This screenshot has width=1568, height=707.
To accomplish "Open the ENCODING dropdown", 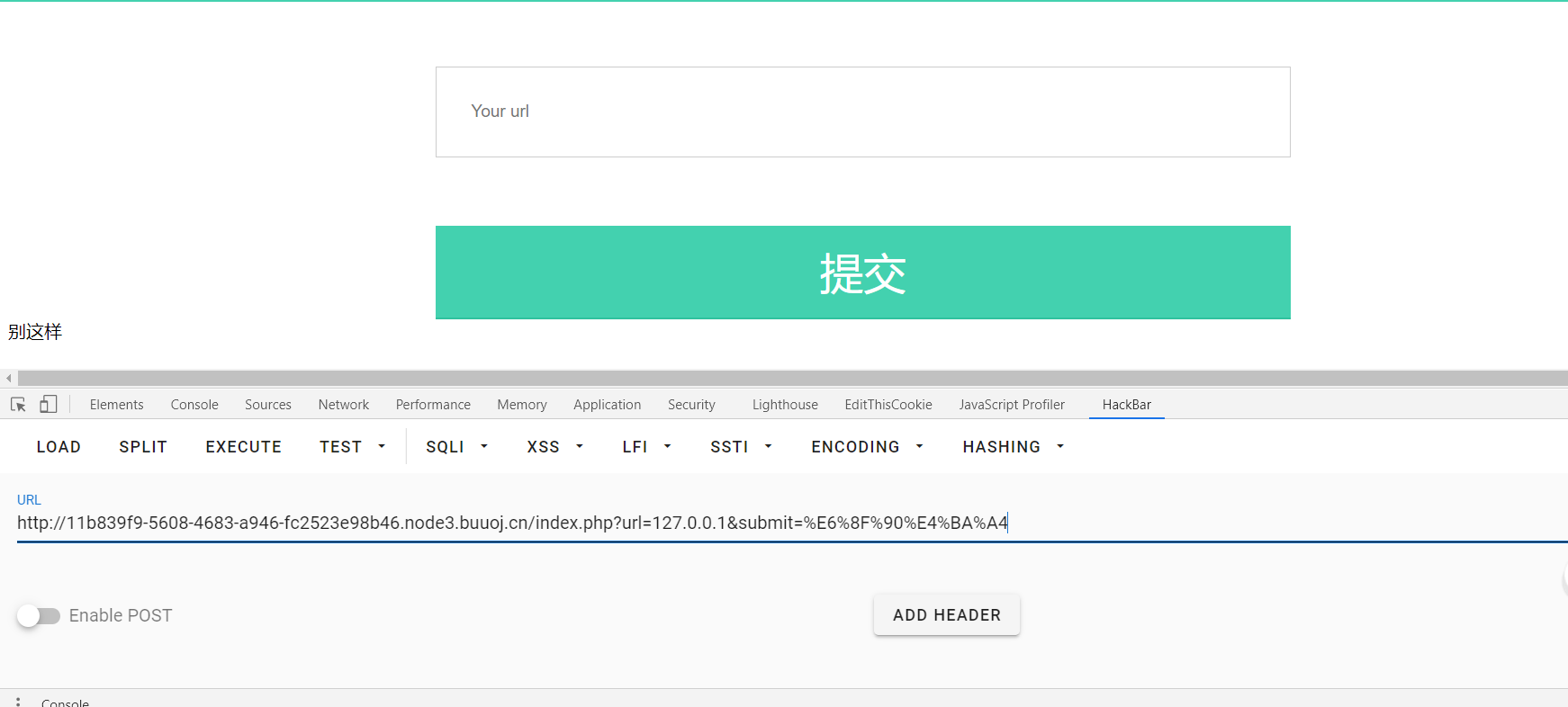I will click(868, 447).
